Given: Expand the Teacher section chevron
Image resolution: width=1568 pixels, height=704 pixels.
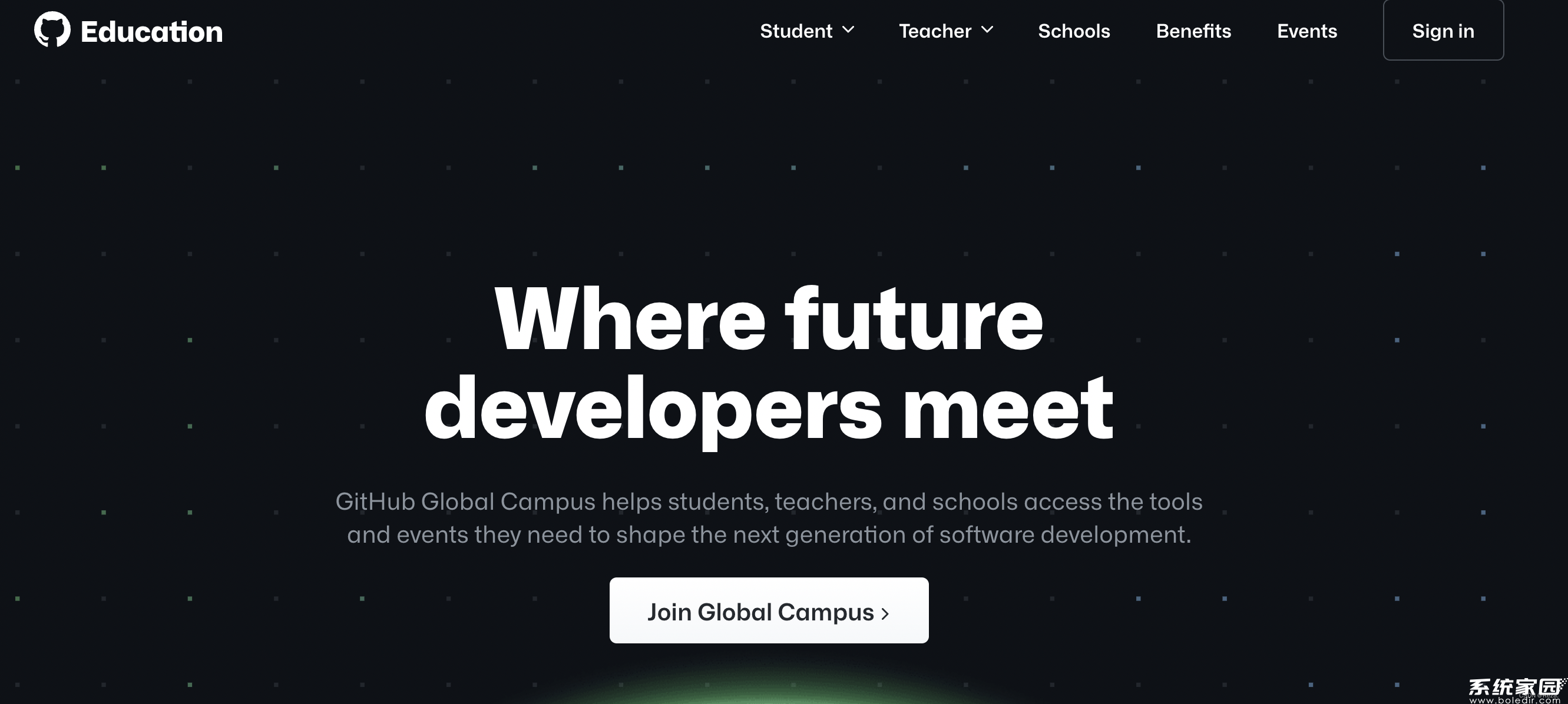Looking at the screenshot, I should [x=990, y=30].
